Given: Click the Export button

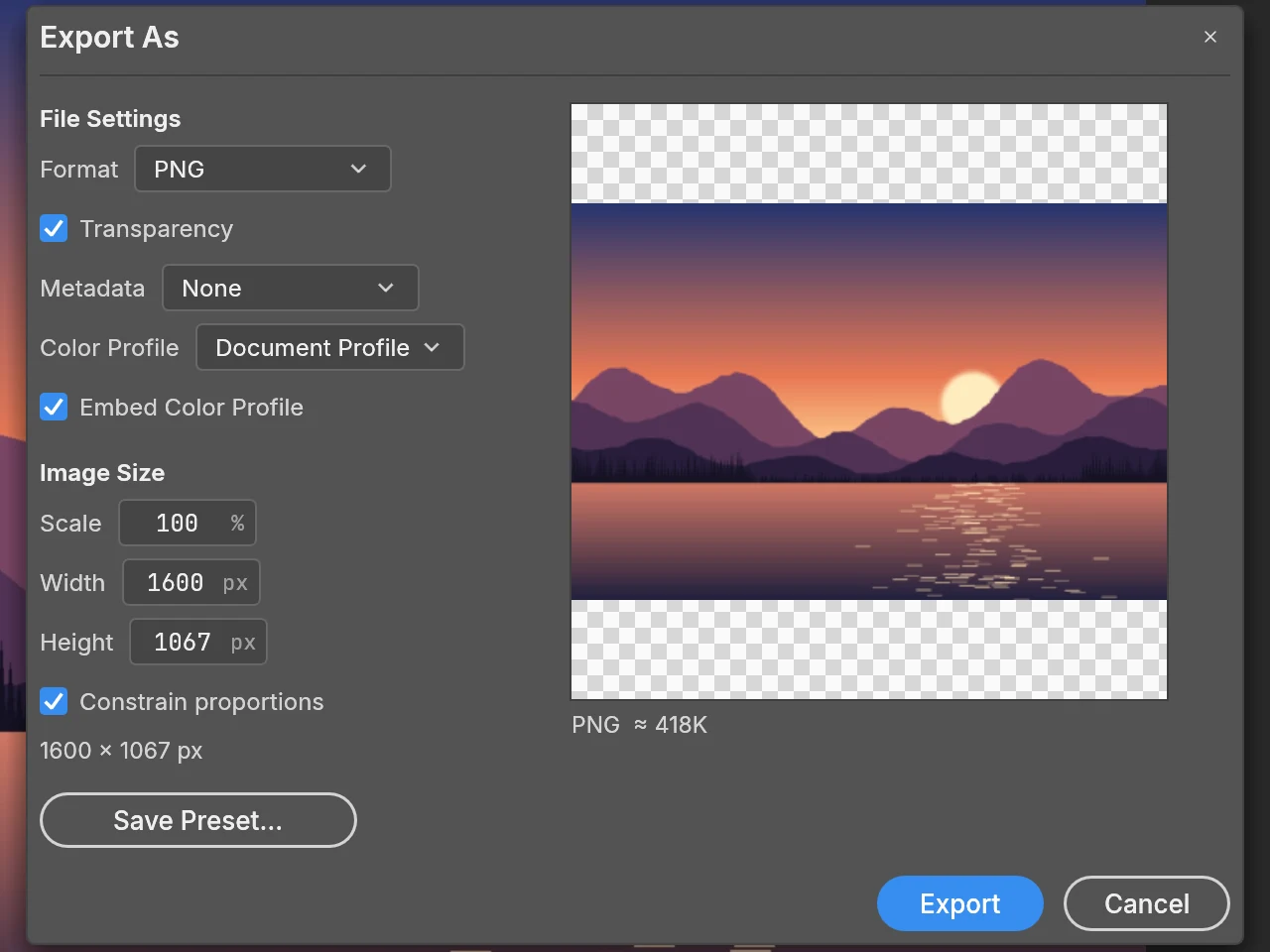Looking at the screenshot, I should [x=960, y=903].
